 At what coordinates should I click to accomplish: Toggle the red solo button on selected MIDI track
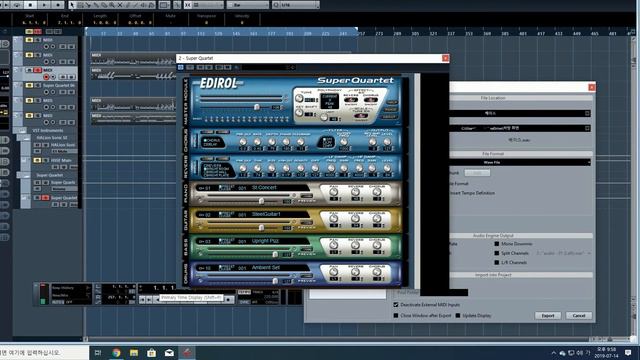(38, 70)
